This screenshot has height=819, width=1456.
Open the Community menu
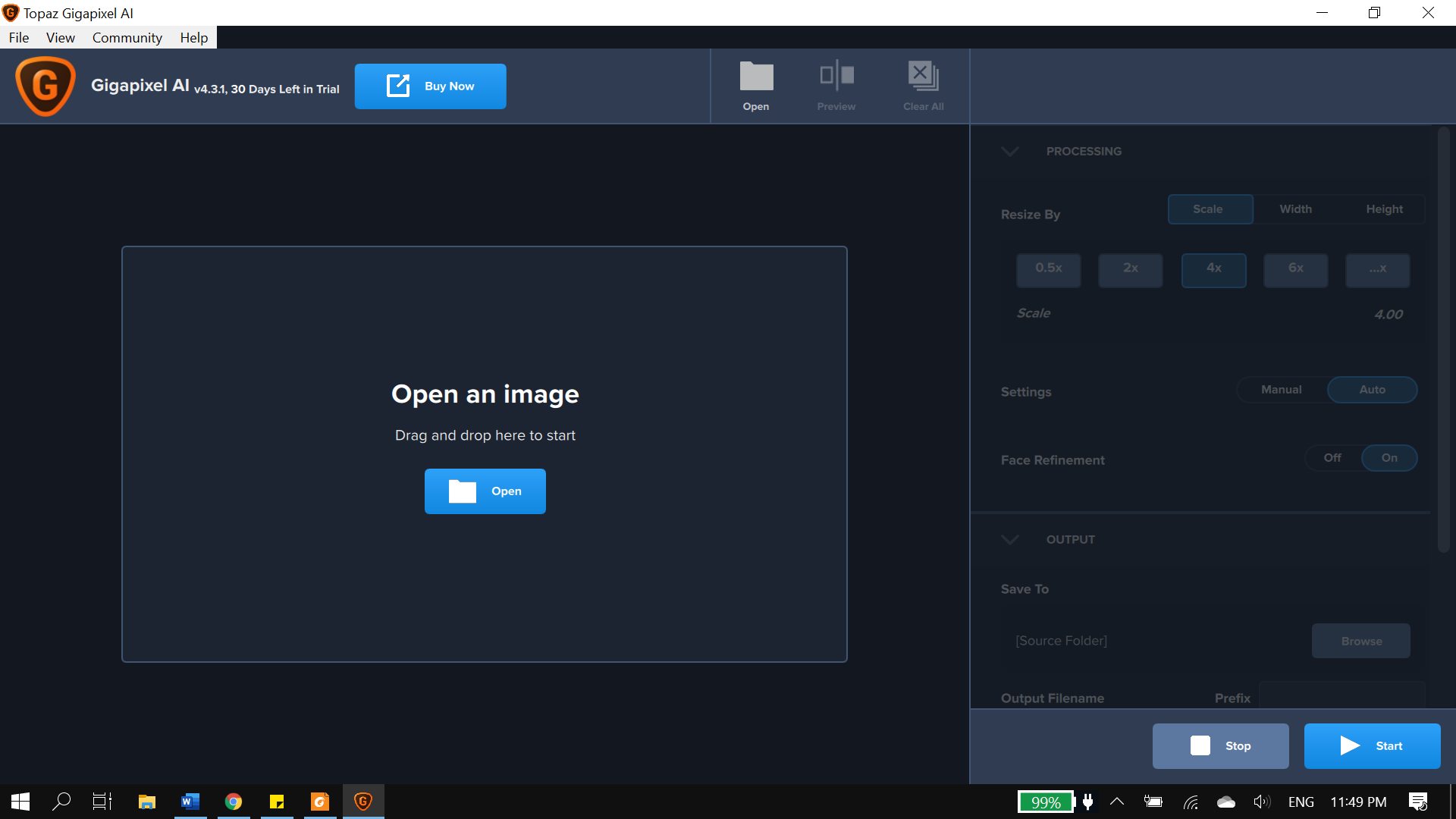point(127,38)
